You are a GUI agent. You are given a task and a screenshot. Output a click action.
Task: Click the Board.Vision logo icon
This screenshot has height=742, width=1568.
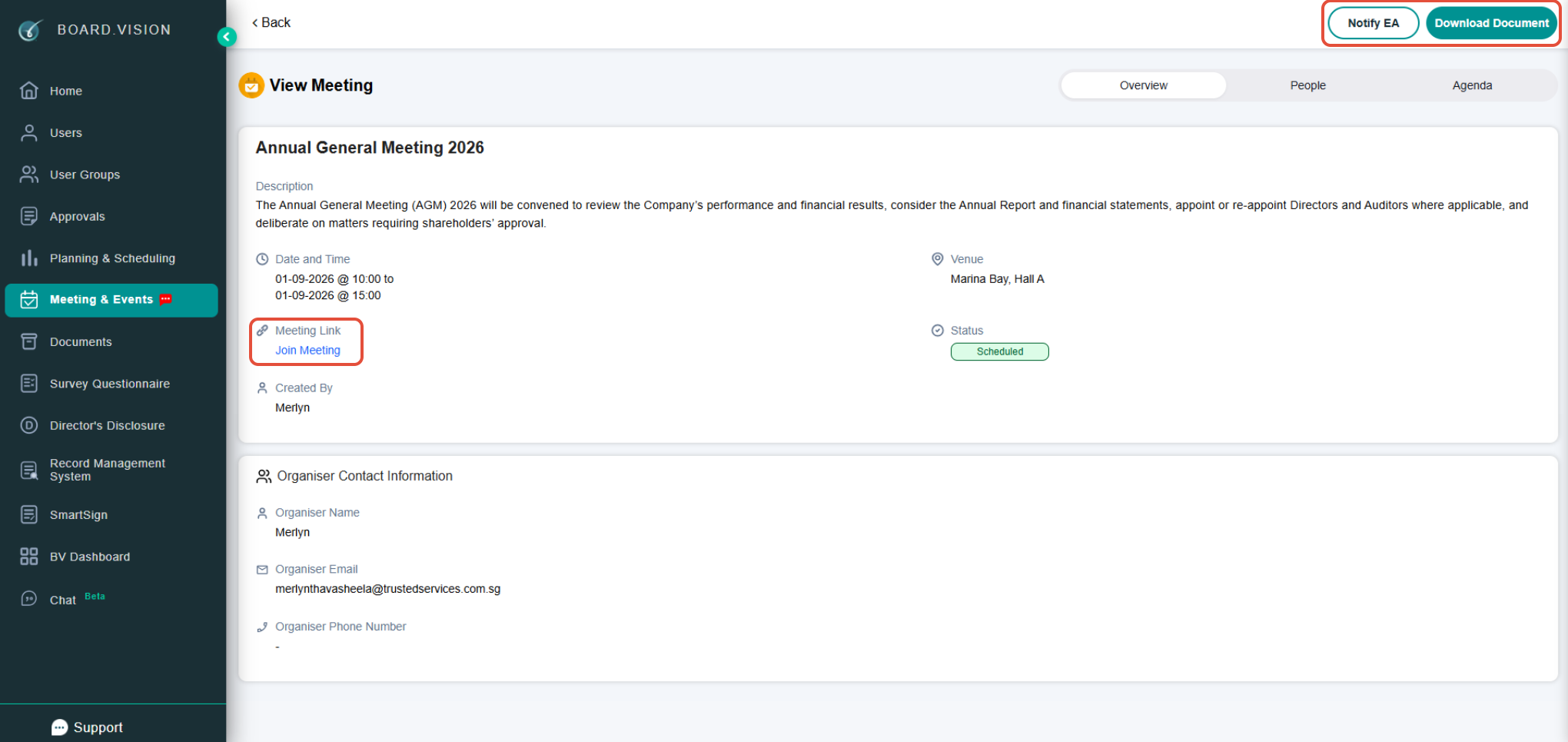point(30,30)
